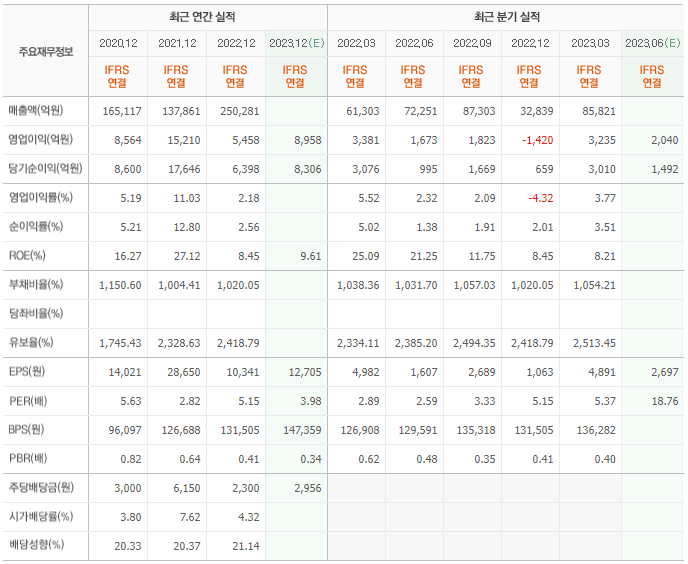This screenshot has width=688, height=564.
Task: Select quarterly revenue value 32,839
Action: (x=537, y=111)
